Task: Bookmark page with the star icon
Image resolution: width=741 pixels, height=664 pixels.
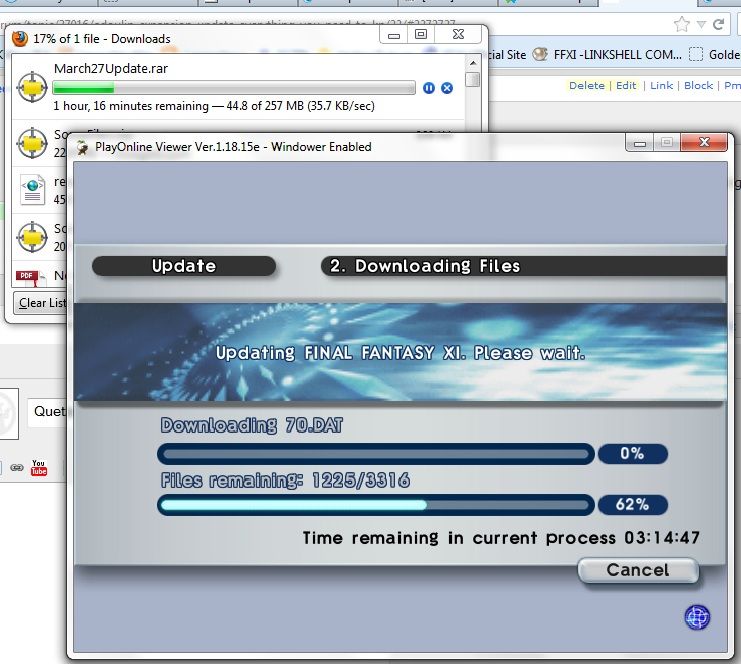Action: [x=682, y=24]
